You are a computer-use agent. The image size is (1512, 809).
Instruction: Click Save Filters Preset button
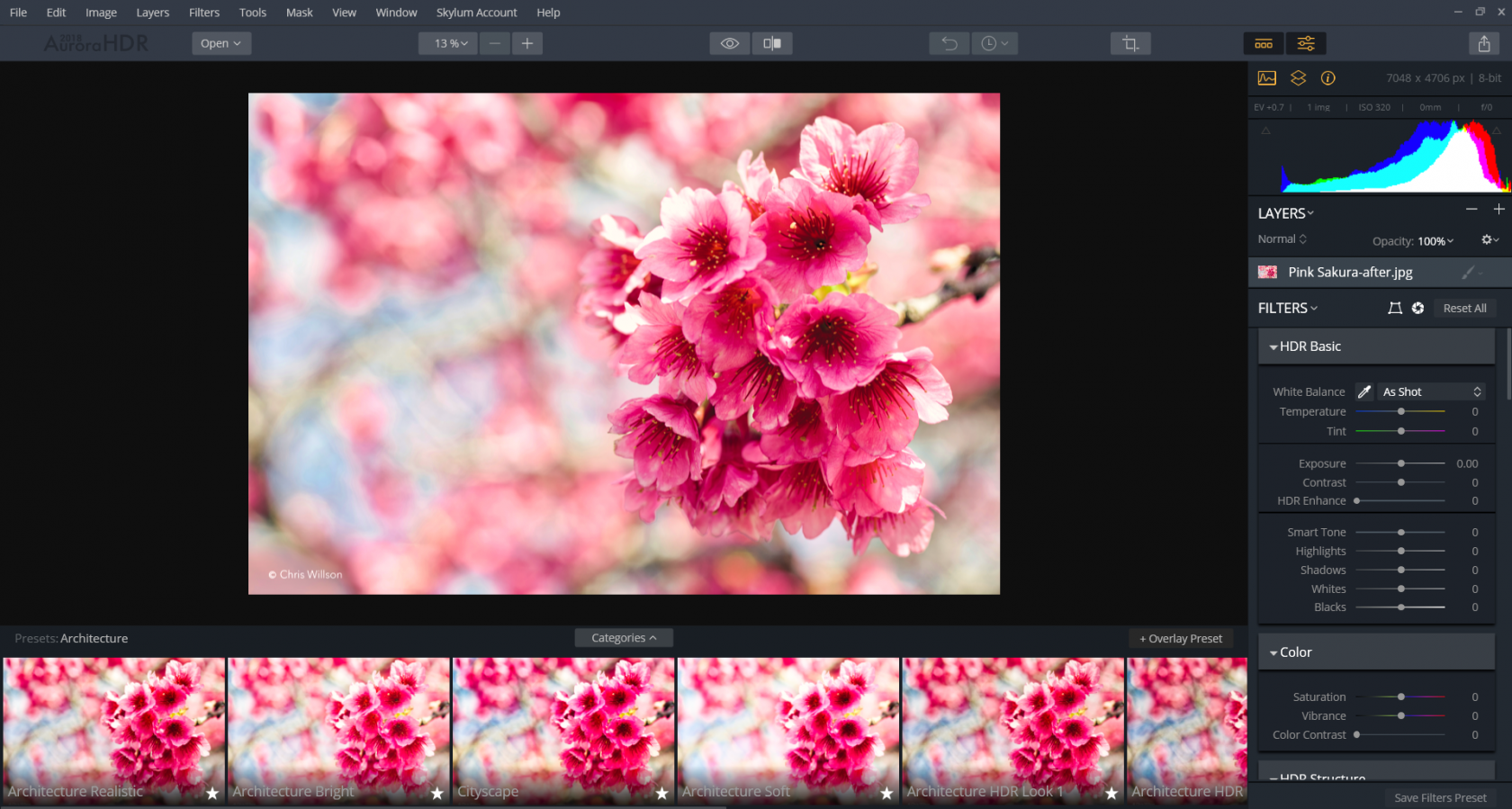point(1440,797)
